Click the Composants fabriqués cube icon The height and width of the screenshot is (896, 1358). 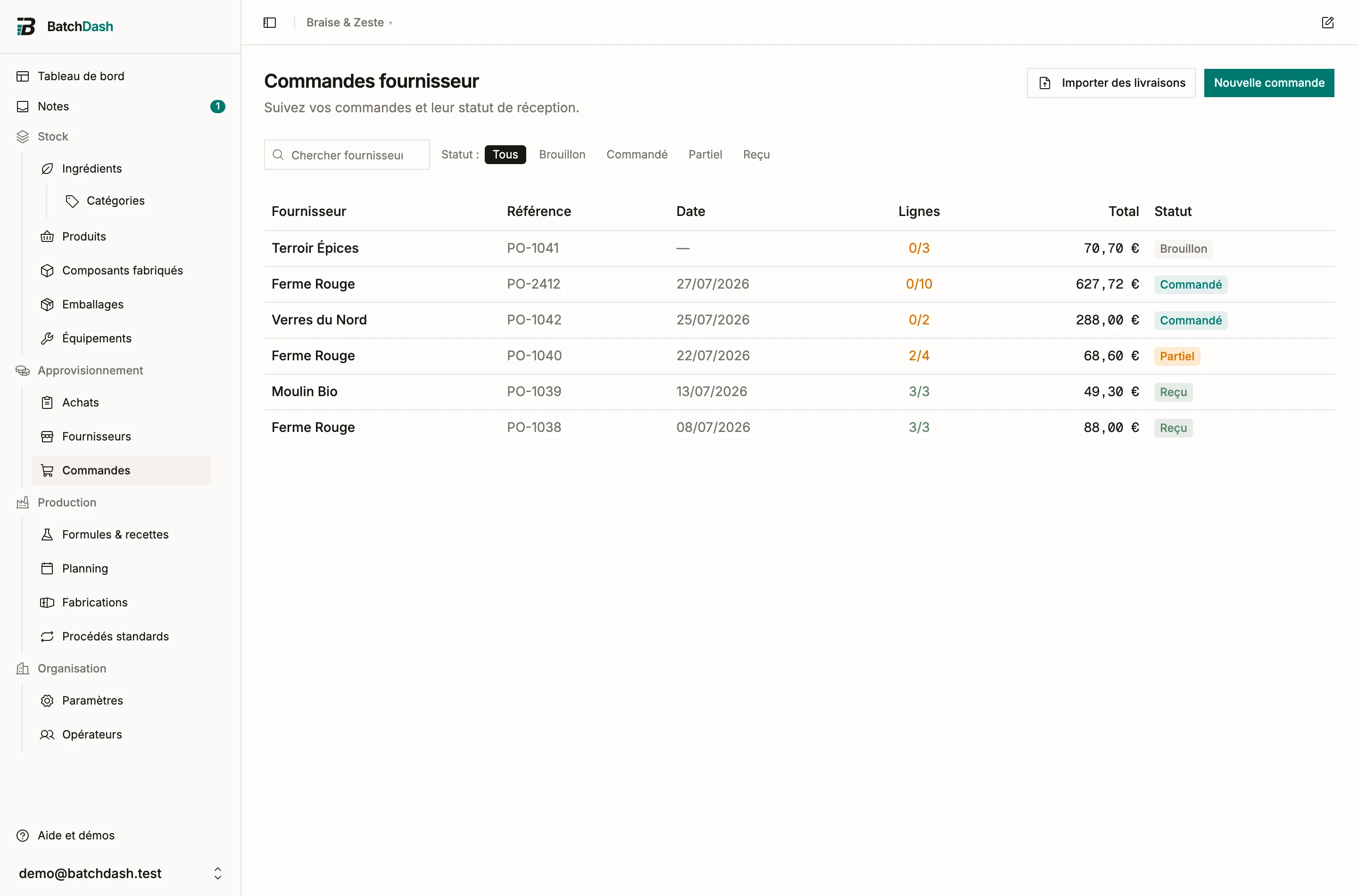click(x=48, y=270)
